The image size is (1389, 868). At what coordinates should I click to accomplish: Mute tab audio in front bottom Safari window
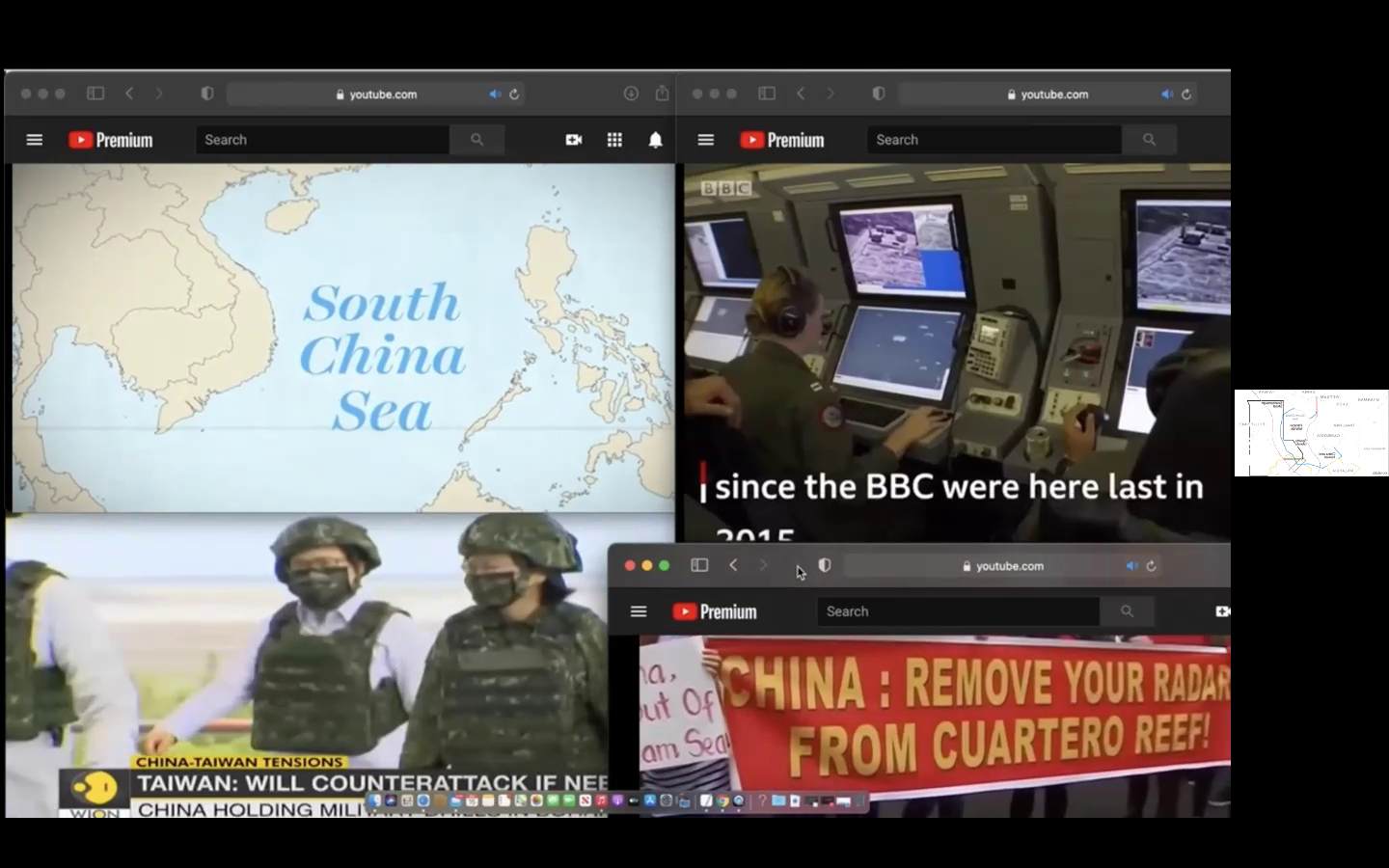pos(1131,566)
